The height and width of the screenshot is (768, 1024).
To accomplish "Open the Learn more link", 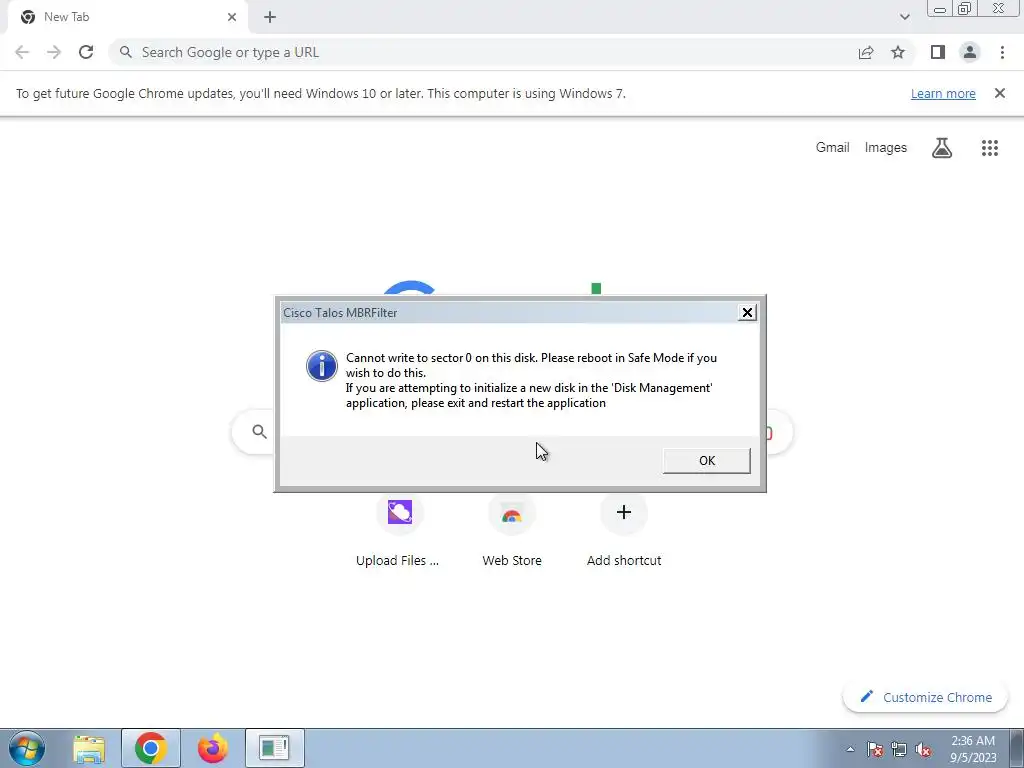I will (x=943, y=93).
